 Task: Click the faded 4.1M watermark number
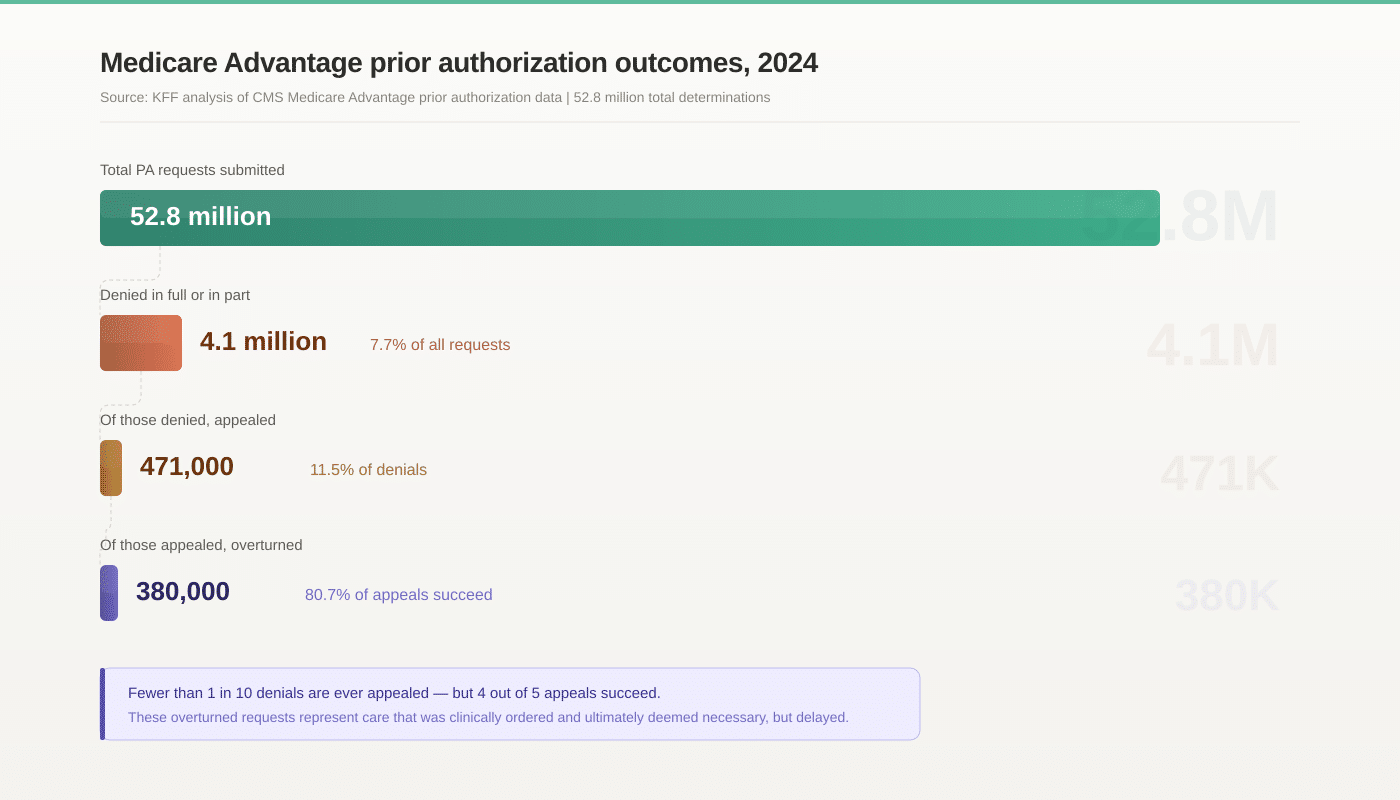coord(1212,346)
